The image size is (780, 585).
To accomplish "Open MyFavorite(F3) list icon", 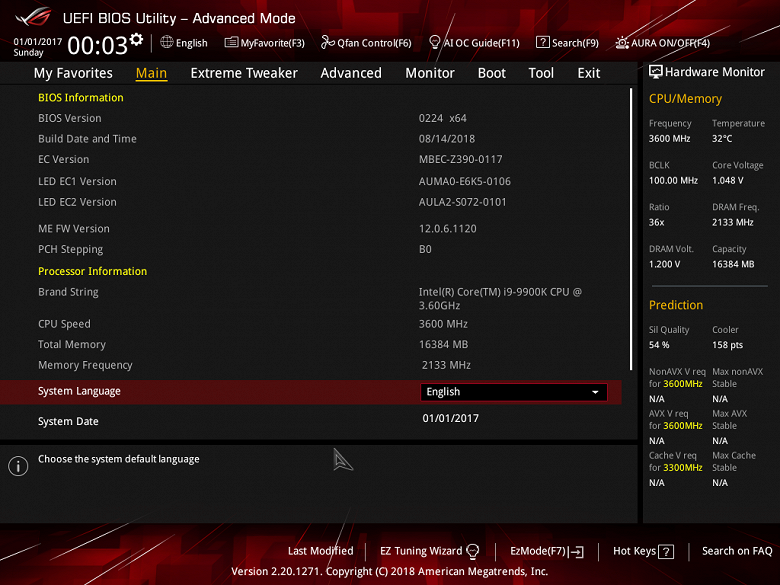I will tap(231, 42).
